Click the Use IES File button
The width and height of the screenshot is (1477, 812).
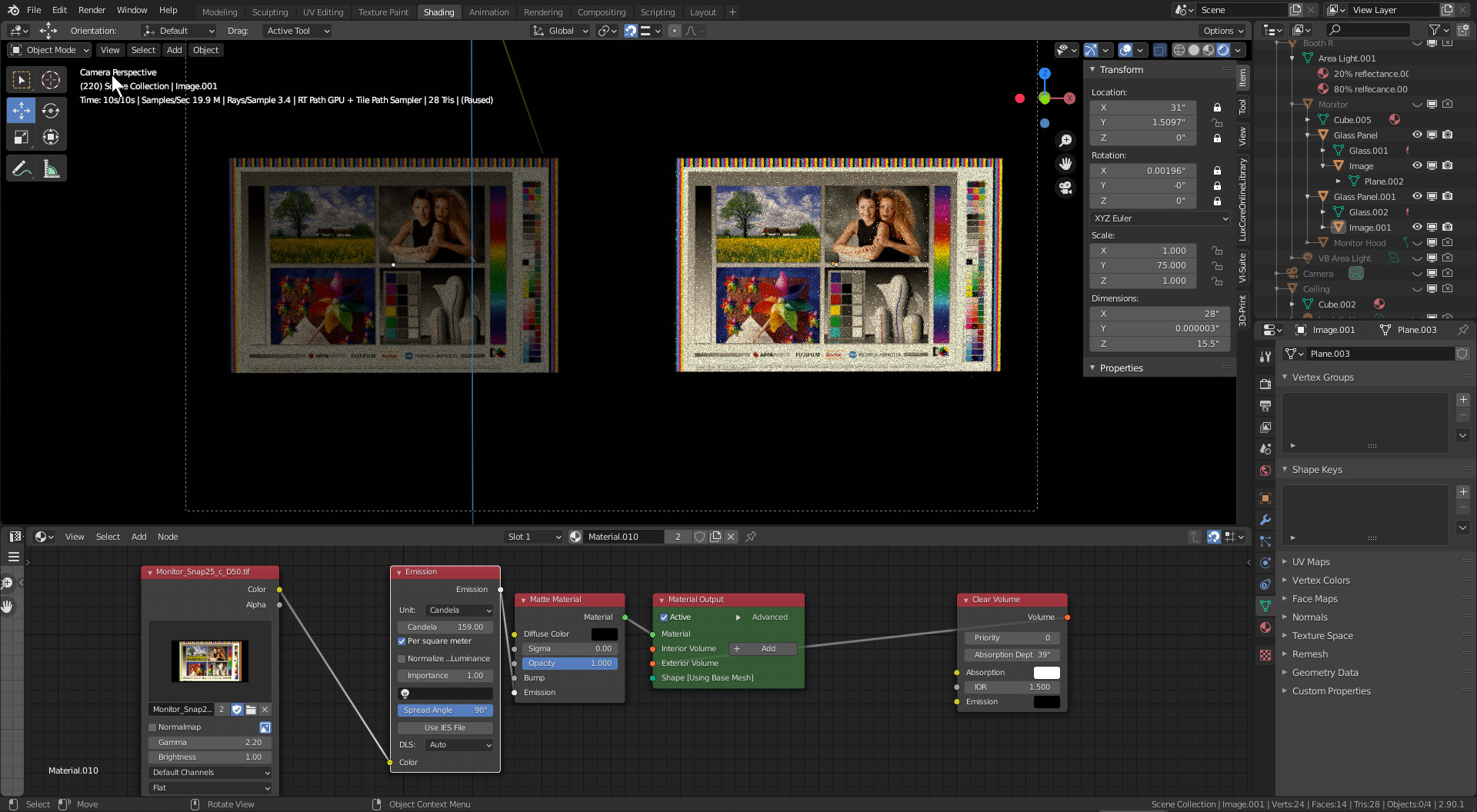click(445, 727)
